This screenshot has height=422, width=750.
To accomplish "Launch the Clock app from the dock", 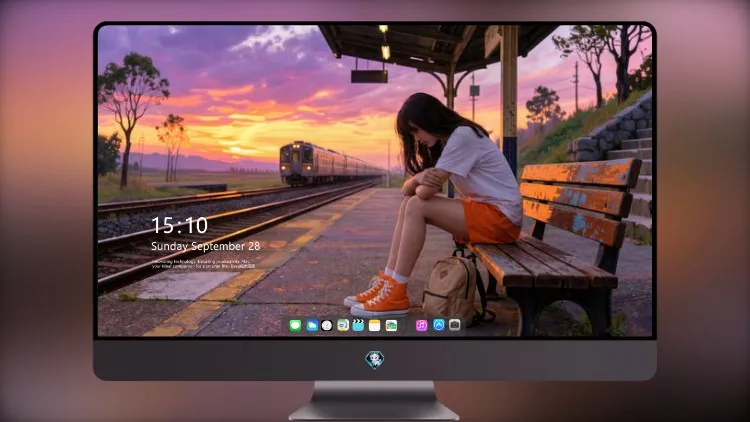I will [x=327, y=326].
